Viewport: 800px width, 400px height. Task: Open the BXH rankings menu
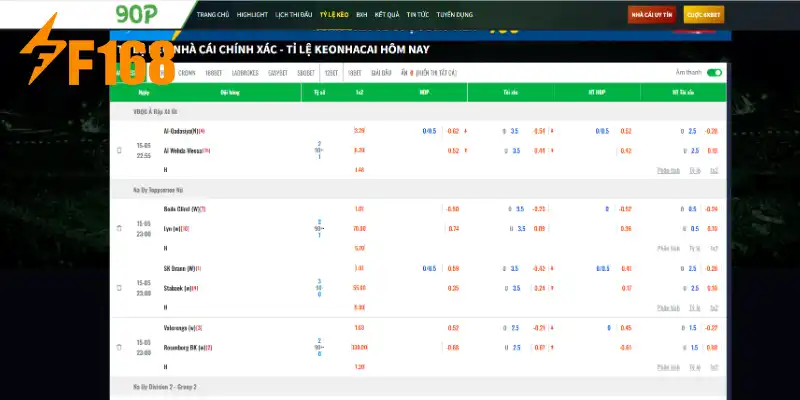point(362,15)
